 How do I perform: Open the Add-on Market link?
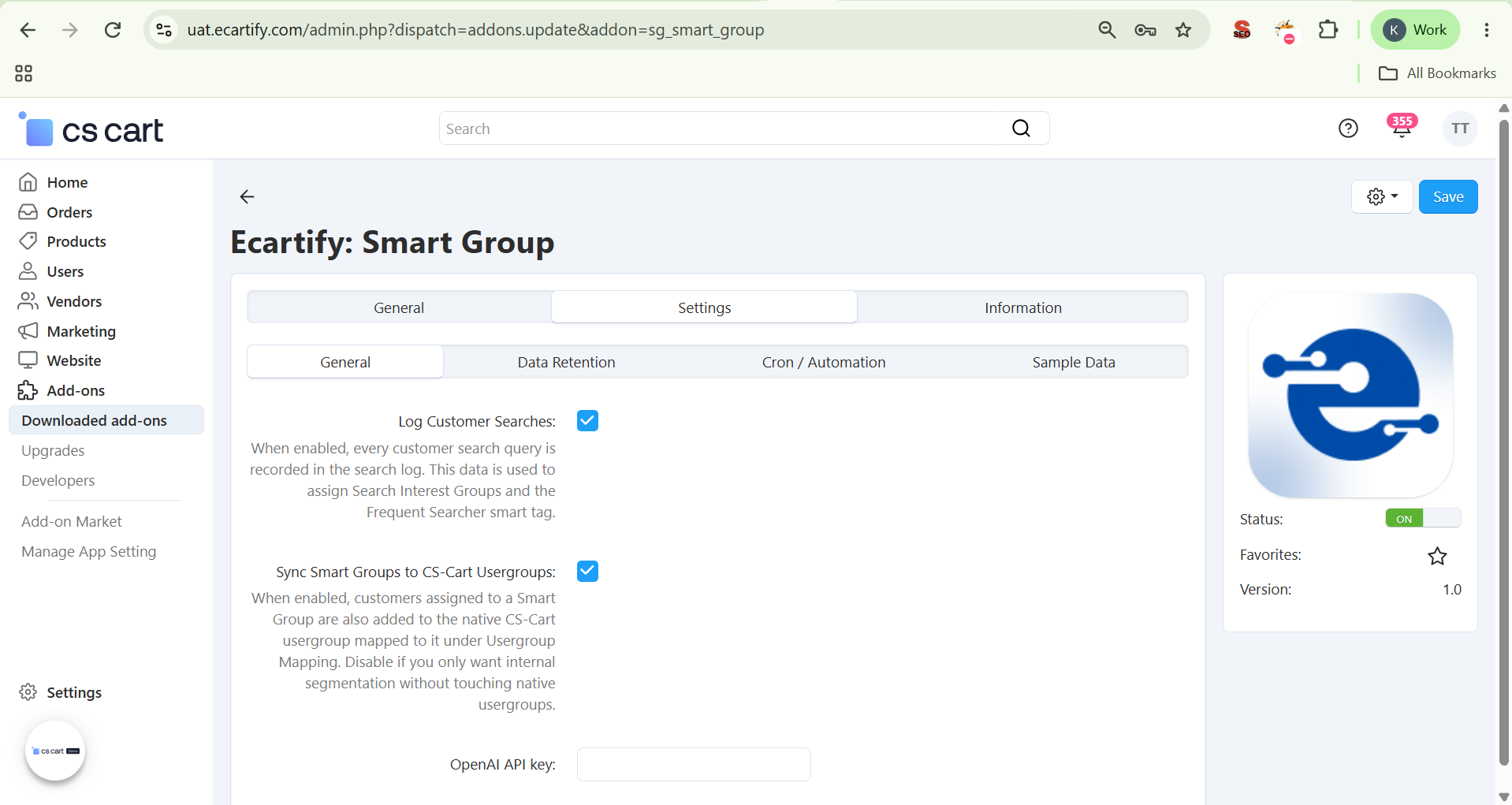(x=72, y=521)
